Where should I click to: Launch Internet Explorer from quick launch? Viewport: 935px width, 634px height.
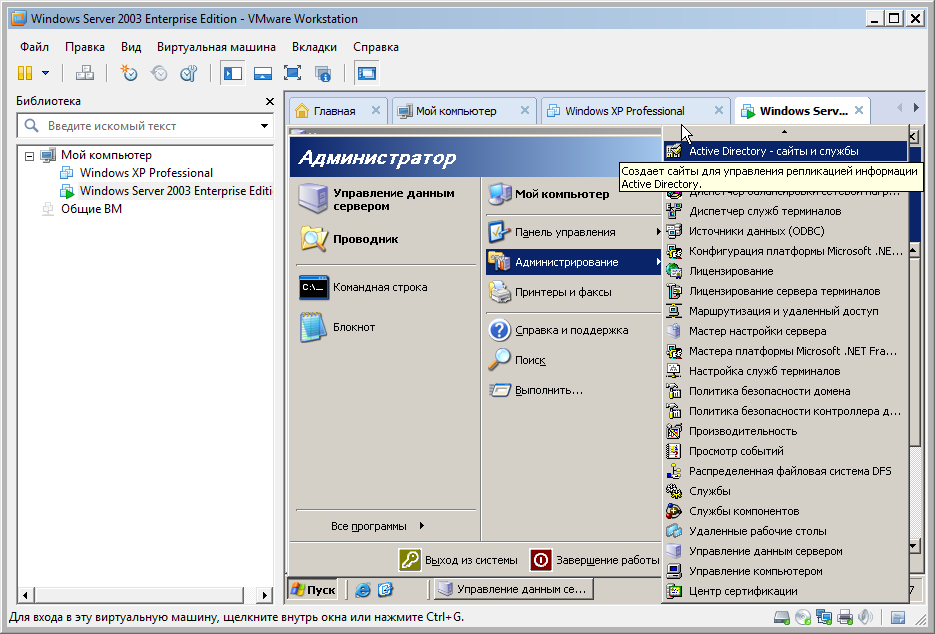pyautogui.click(x=363, y=590)
